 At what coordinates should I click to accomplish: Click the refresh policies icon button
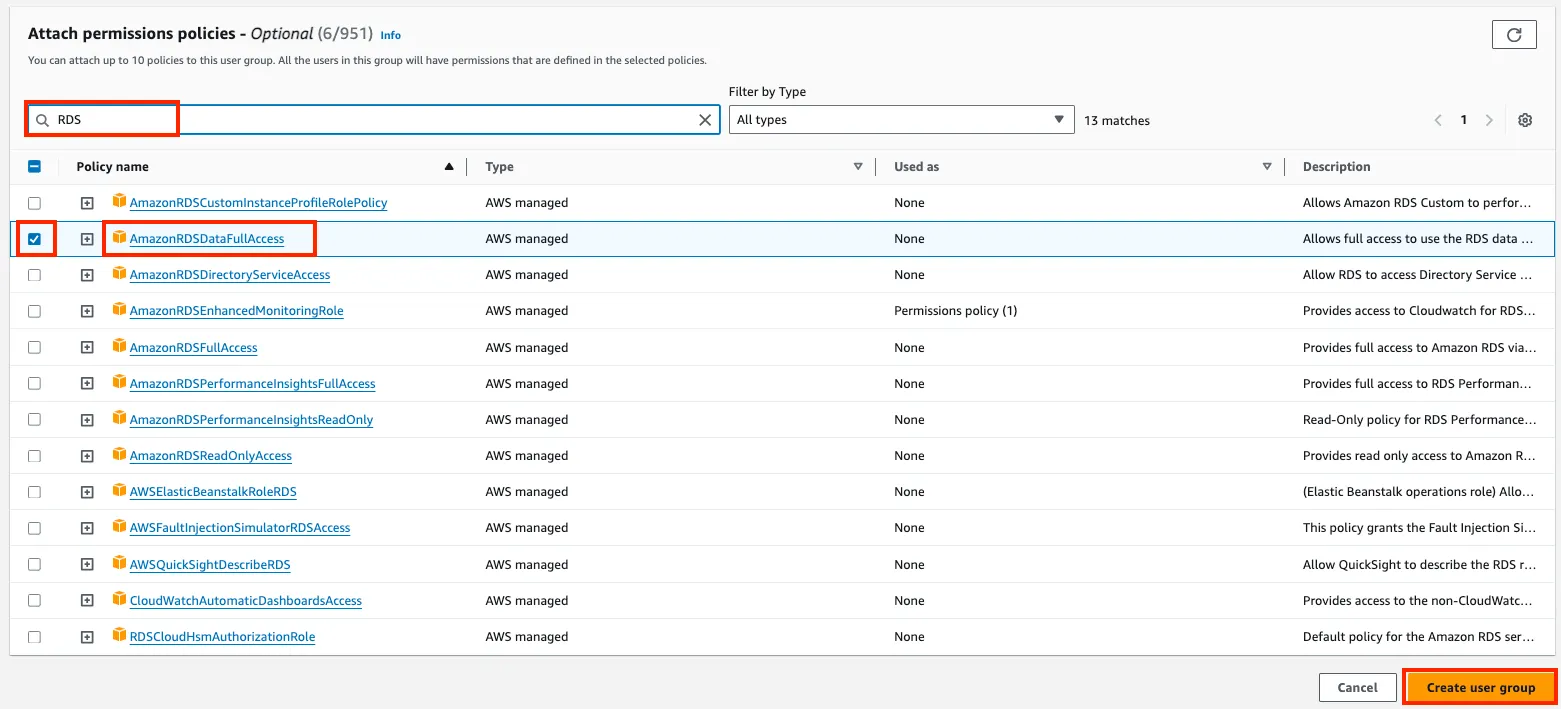(1514, 35)
